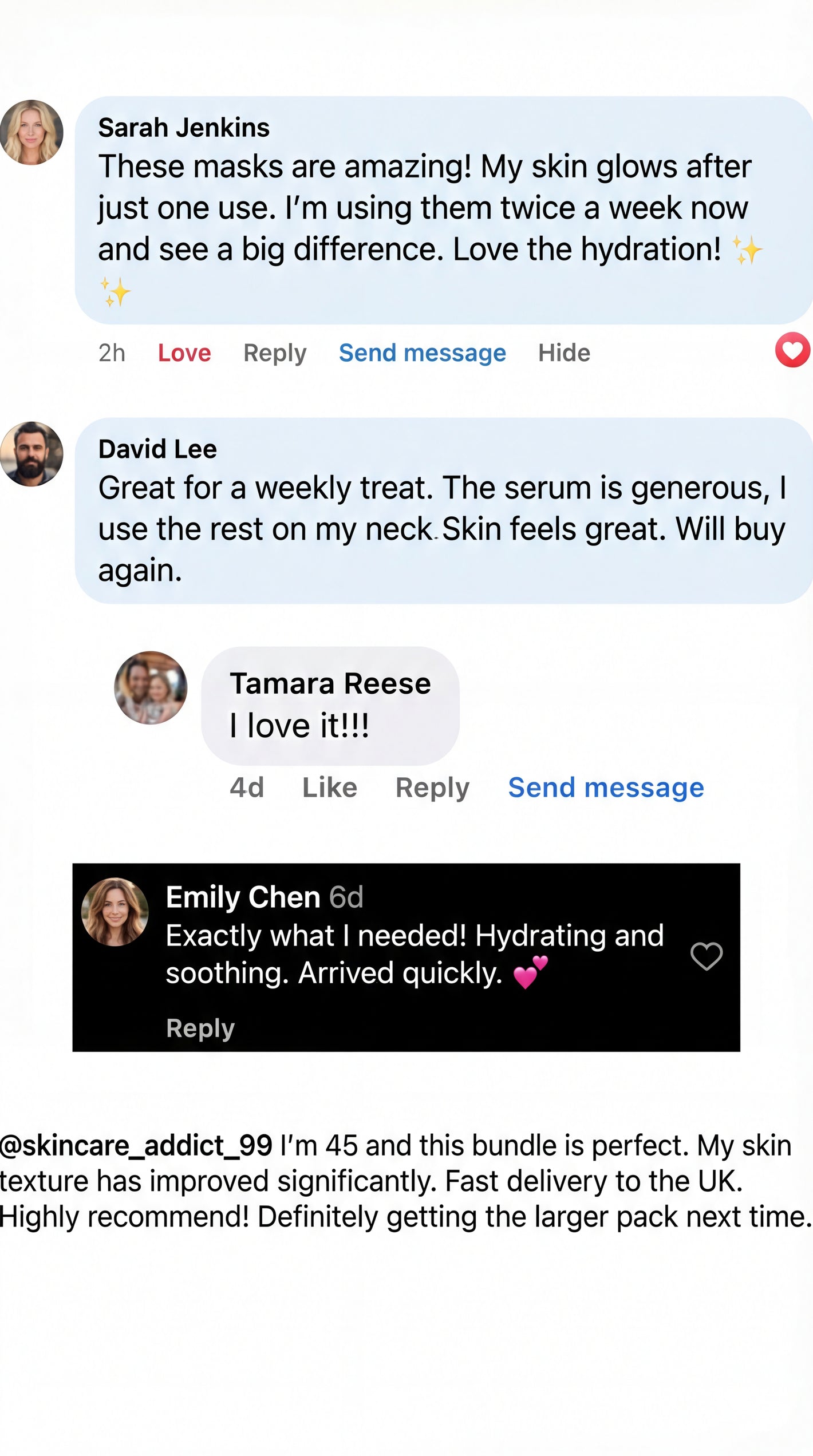Open the @skincare_addict_99 profile mention
813x1456 pixels.
click(136, 1146)
